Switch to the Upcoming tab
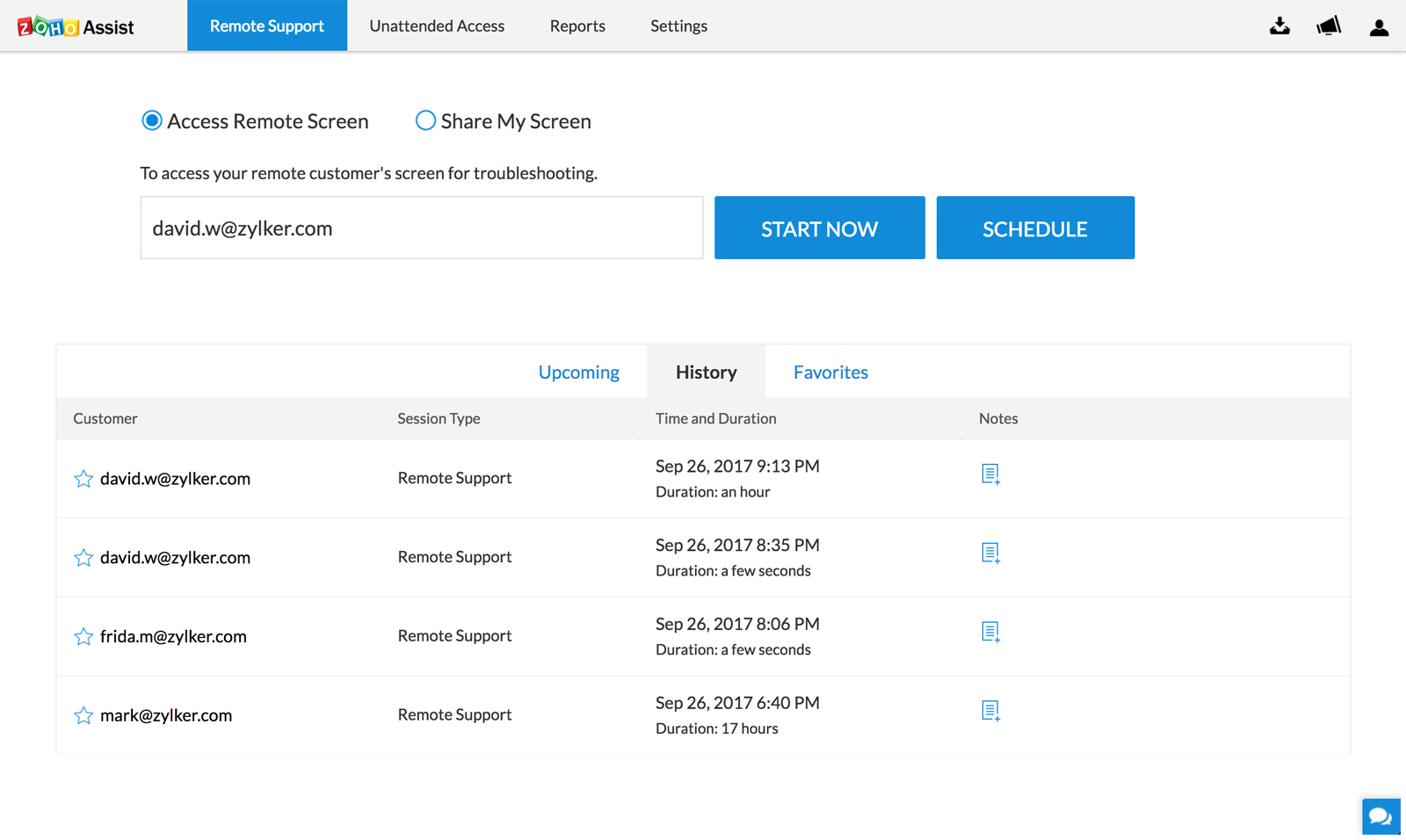Screen dimensions: 1406x840 (579, 373)
